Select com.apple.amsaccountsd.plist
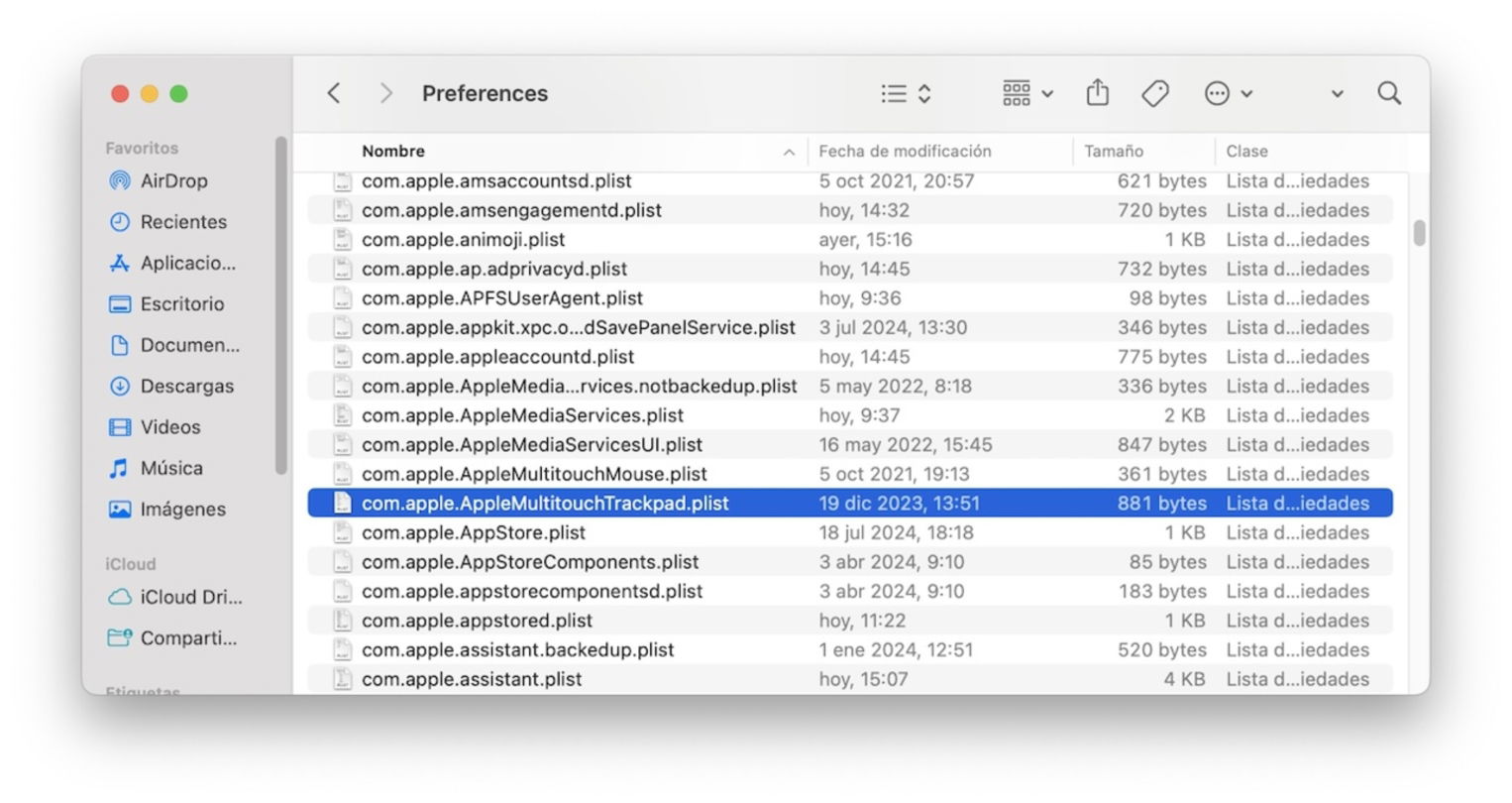The image size is (1512, 803). pos(850,181)
